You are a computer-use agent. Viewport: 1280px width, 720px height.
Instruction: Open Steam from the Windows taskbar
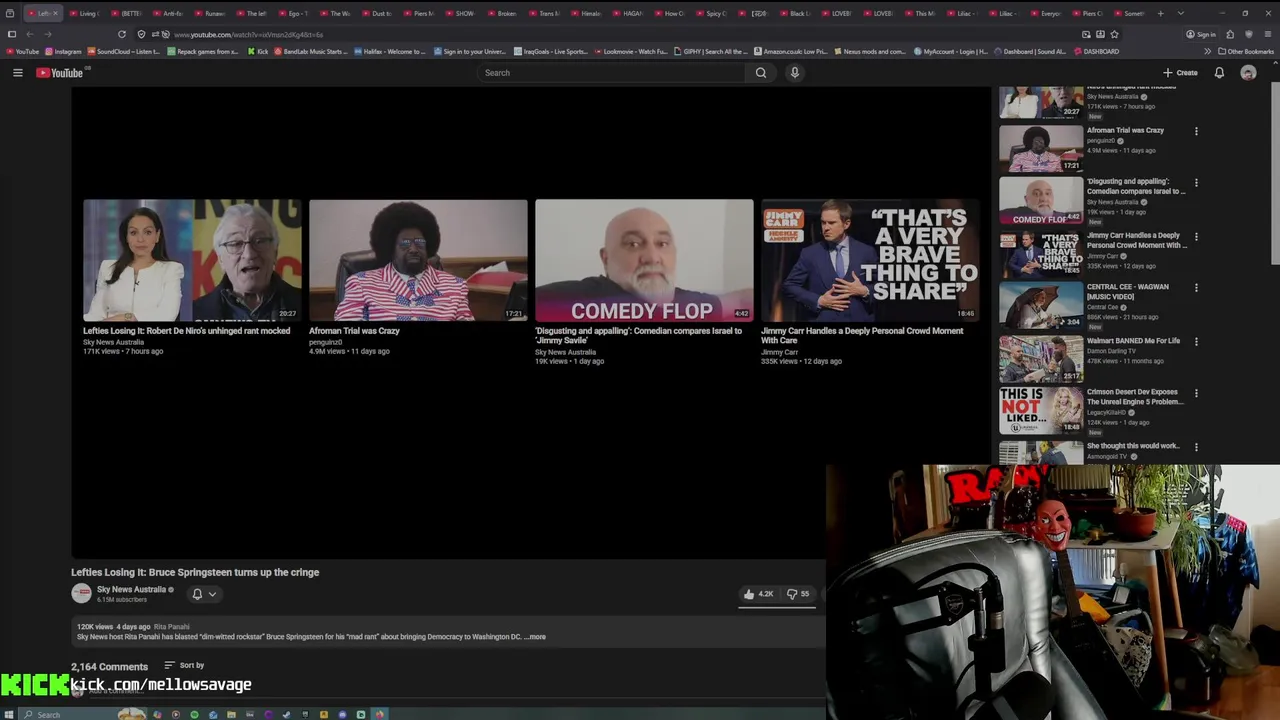click(x=286, y=714)
